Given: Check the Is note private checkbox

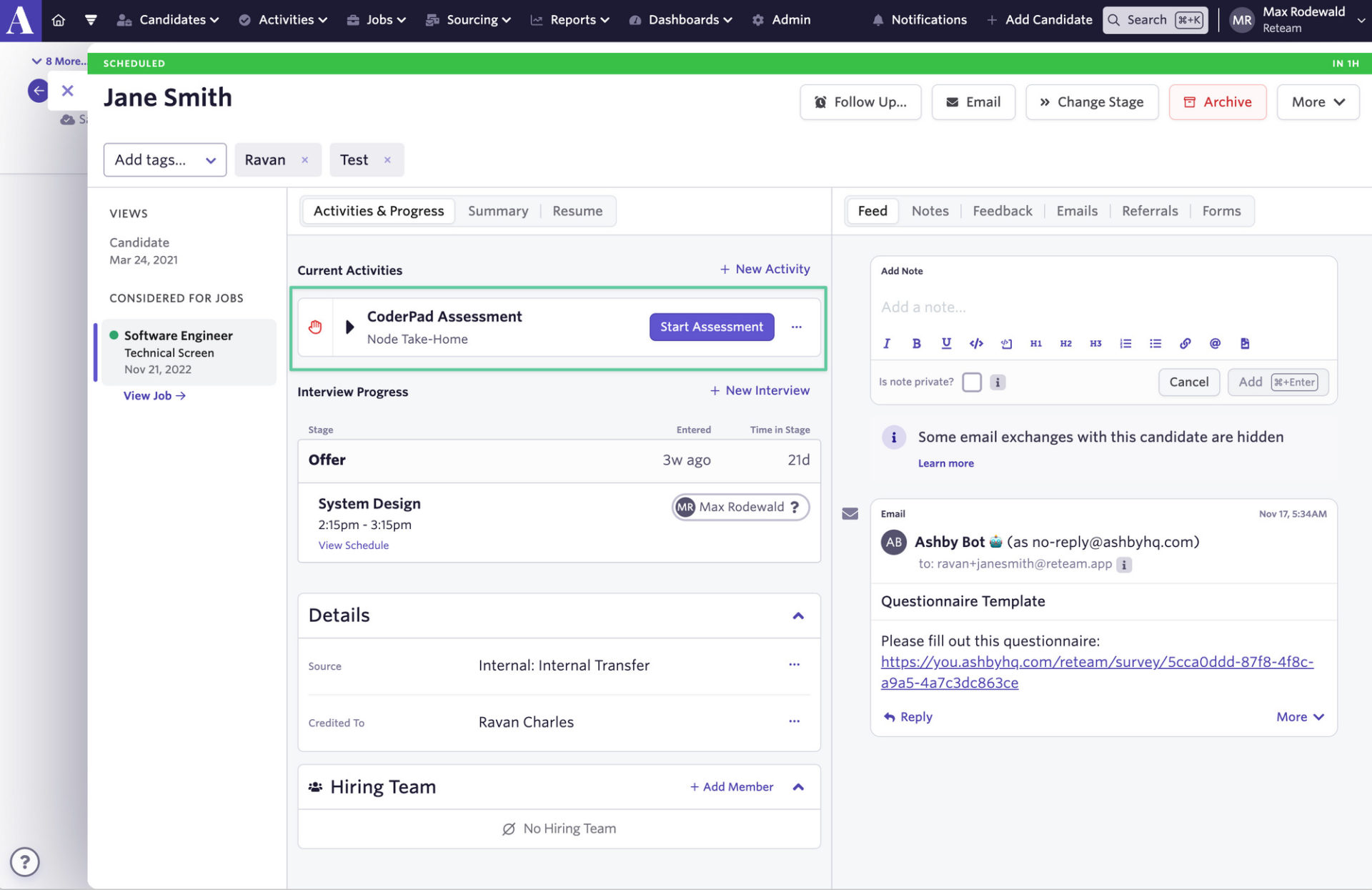Looking at the screenshot, I should [971, 382].
